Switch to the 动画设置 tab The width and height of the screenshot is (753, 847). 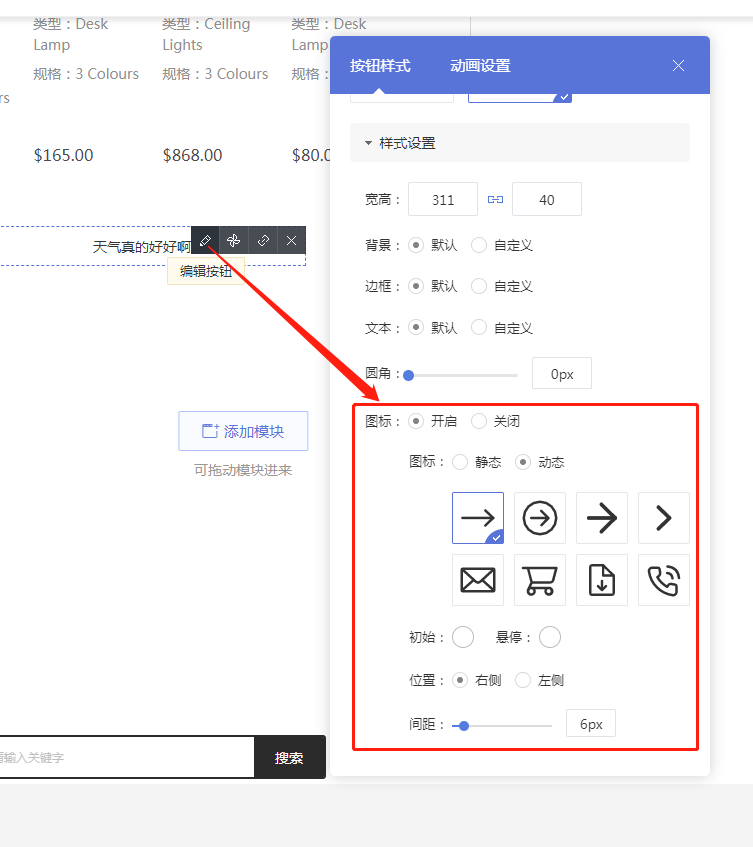coord(480,66)
